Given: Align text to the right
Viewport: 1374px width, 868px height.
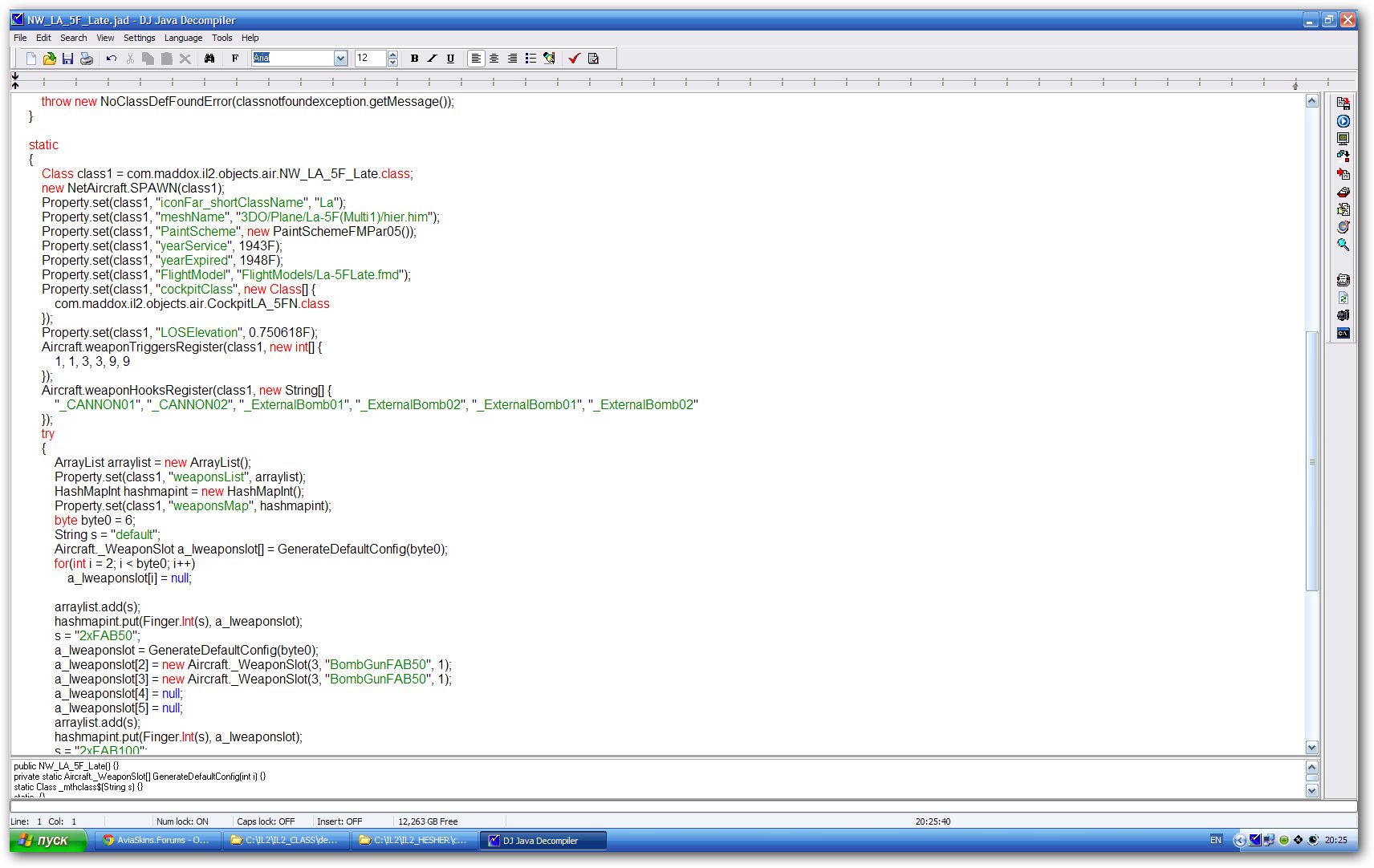Looking at the screenshot, I should [513, 58].
